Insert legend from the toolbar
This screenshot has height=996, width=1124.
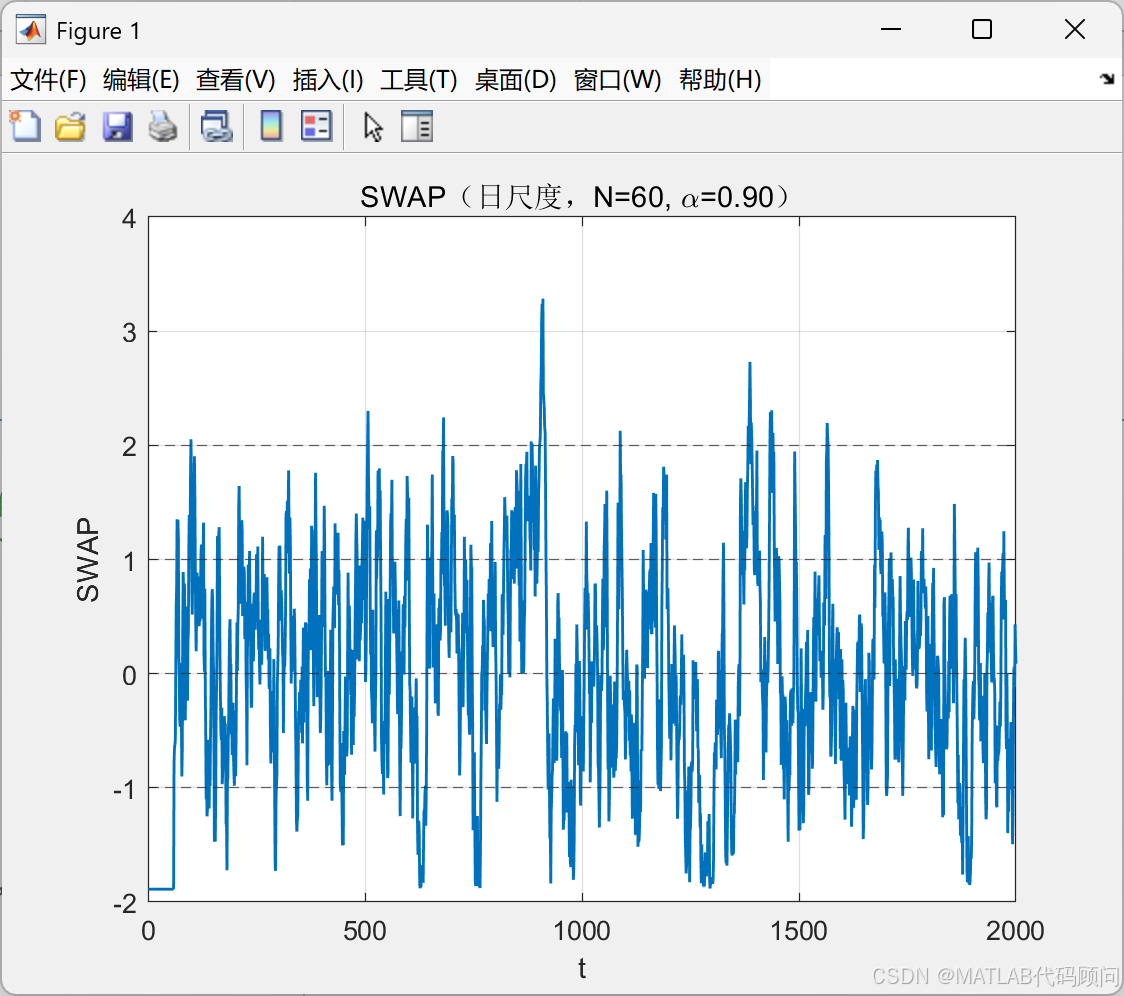(316, 127)
